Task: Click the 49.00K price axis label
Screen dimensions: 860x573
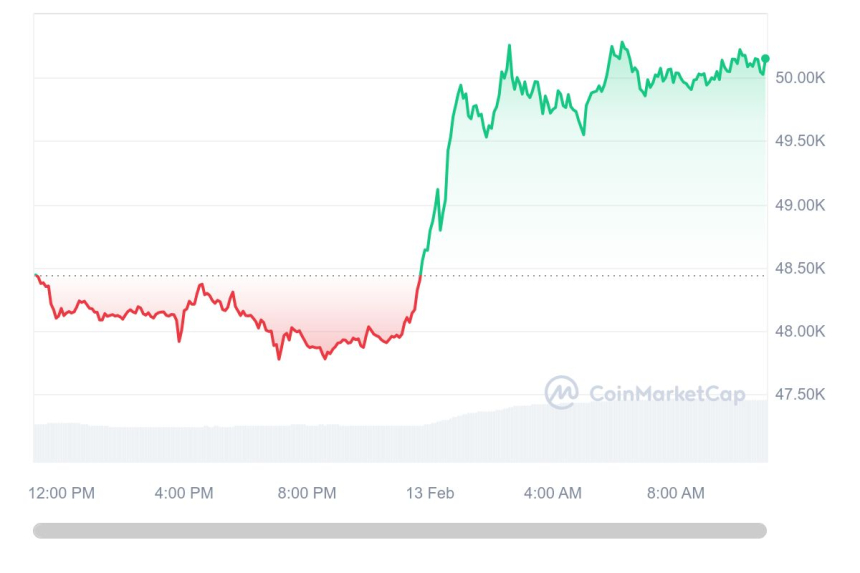Action: click(x=800, y=205)
